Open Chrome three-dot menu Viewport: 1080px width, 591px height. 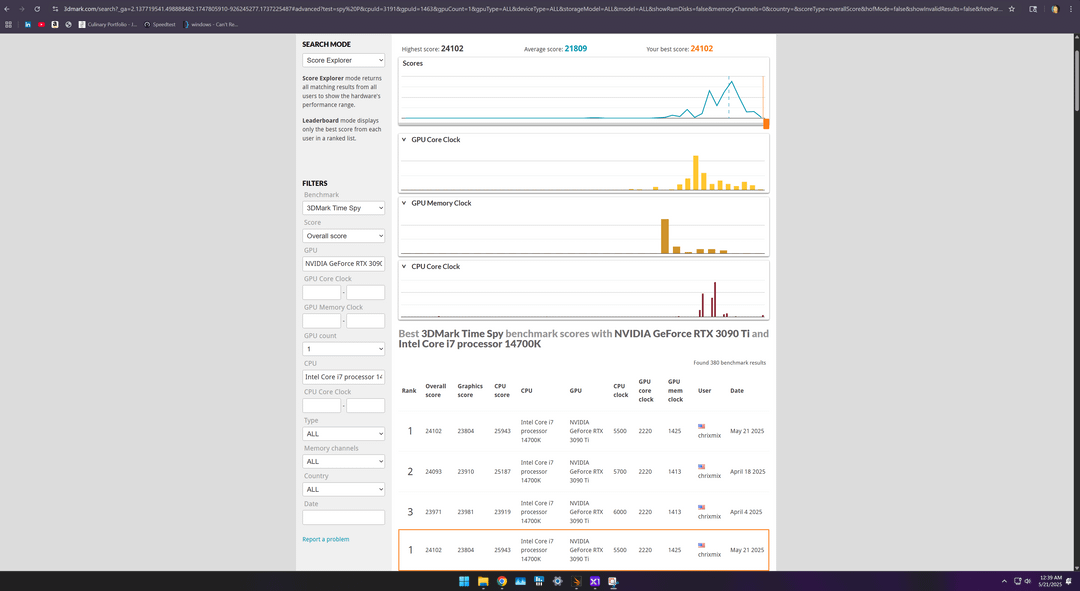click(1071, 9)
